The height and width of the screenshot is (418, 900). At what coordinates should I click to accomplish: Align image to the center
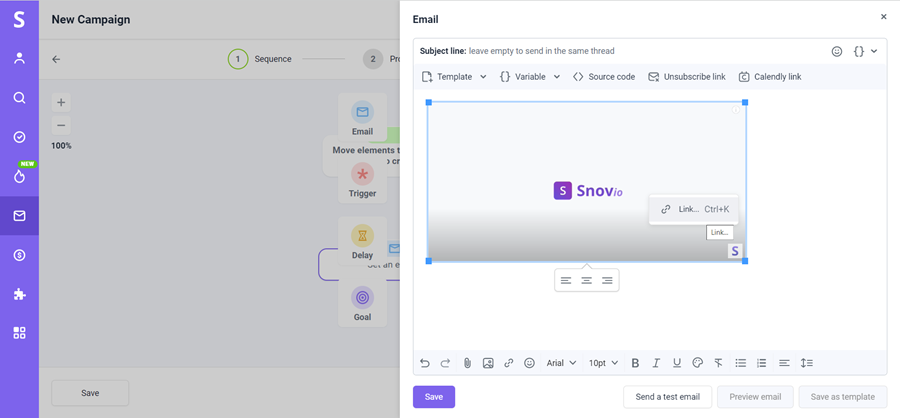587,281
